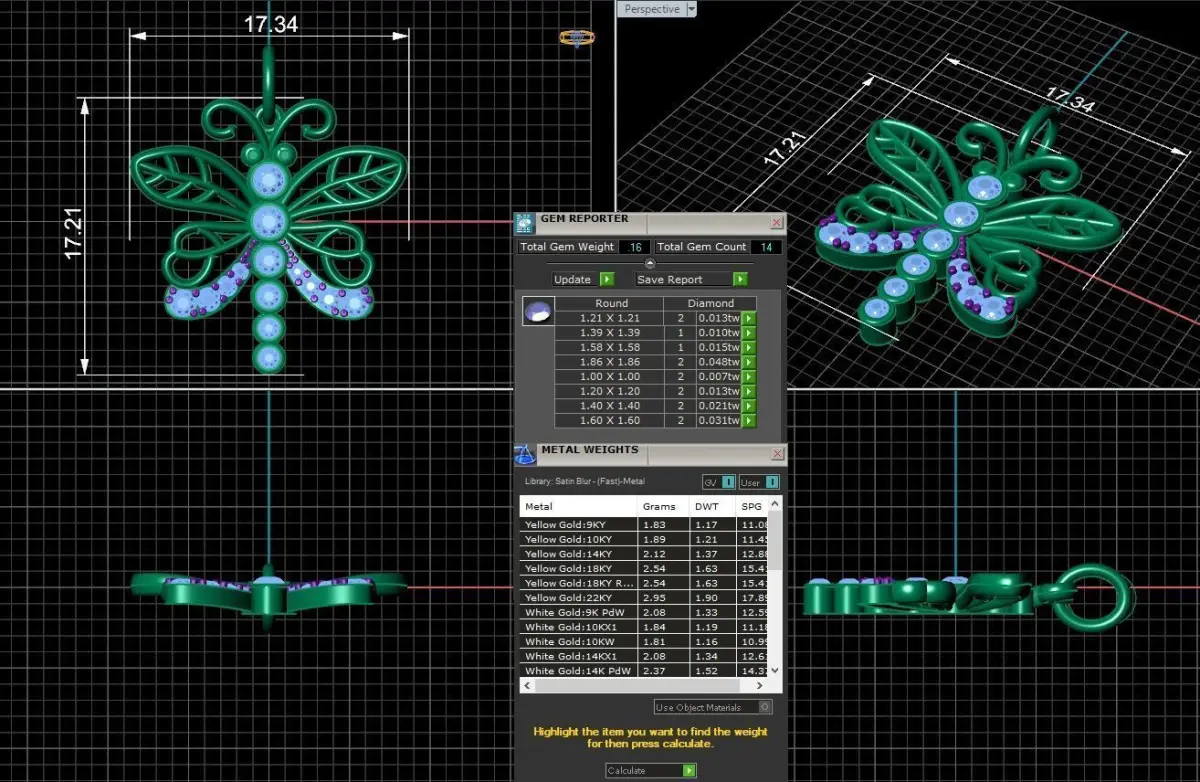Click the Total Gem Weight value field

pos(635,247)
